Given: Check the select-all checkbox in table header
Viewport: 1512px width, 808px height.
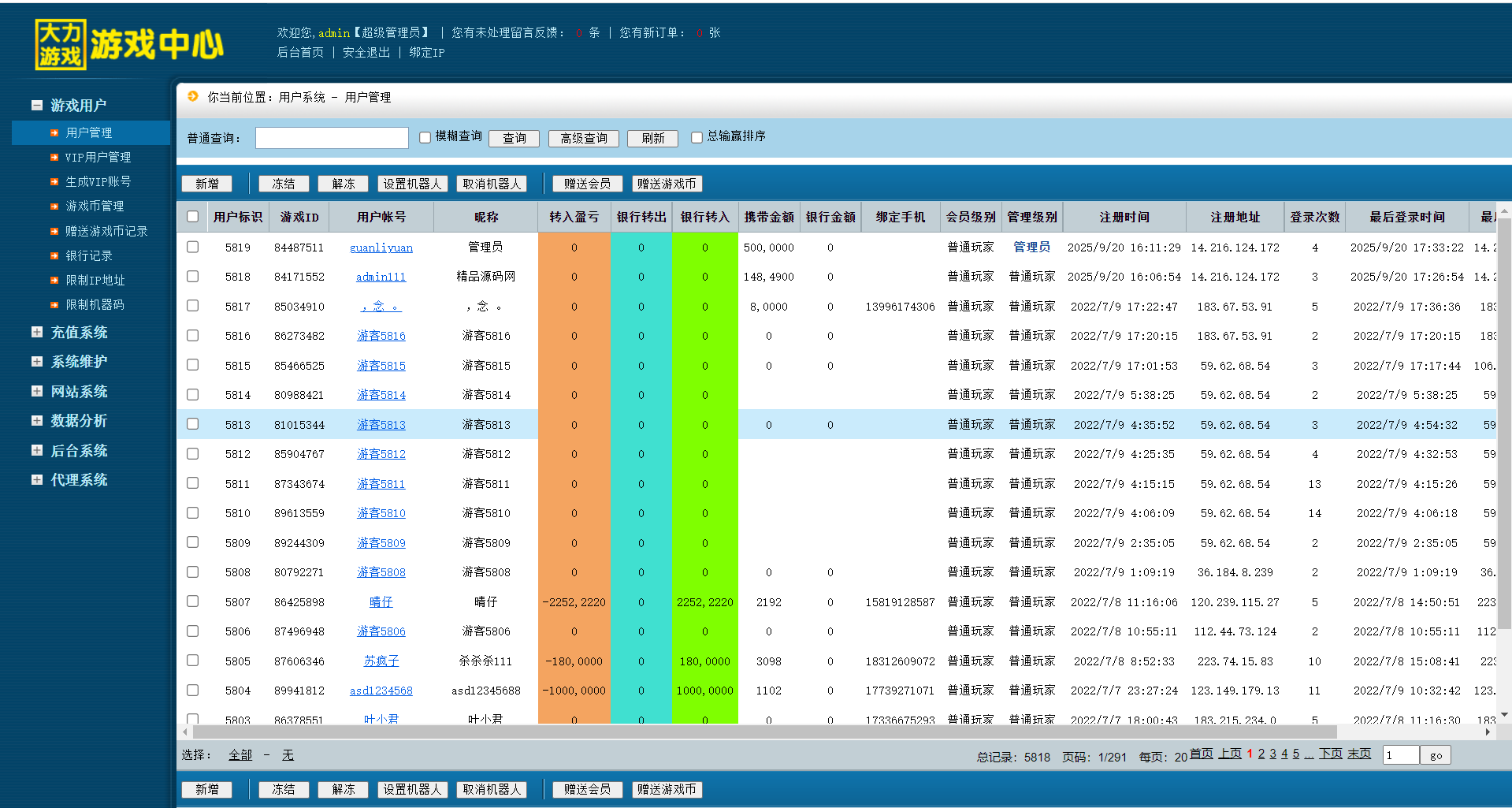Looking at the screenshot, I should [192, 217].
